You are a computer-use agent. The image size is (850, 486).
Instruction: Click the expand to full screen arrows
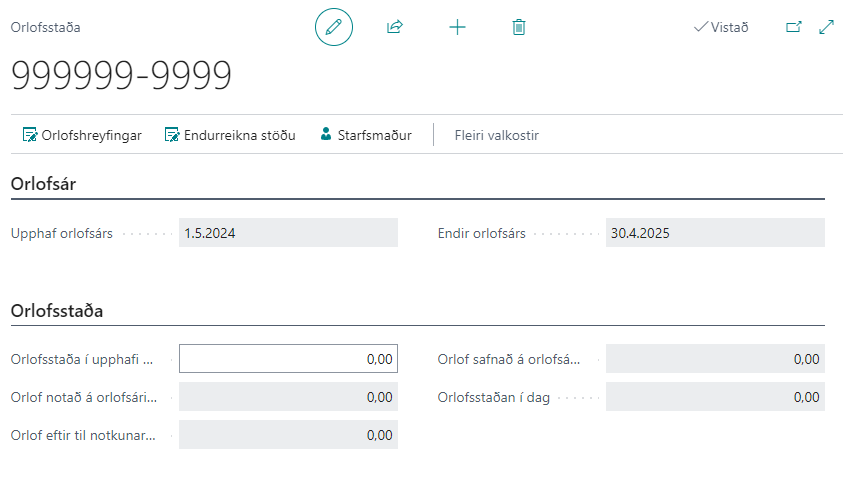click(x=826, y=27)
